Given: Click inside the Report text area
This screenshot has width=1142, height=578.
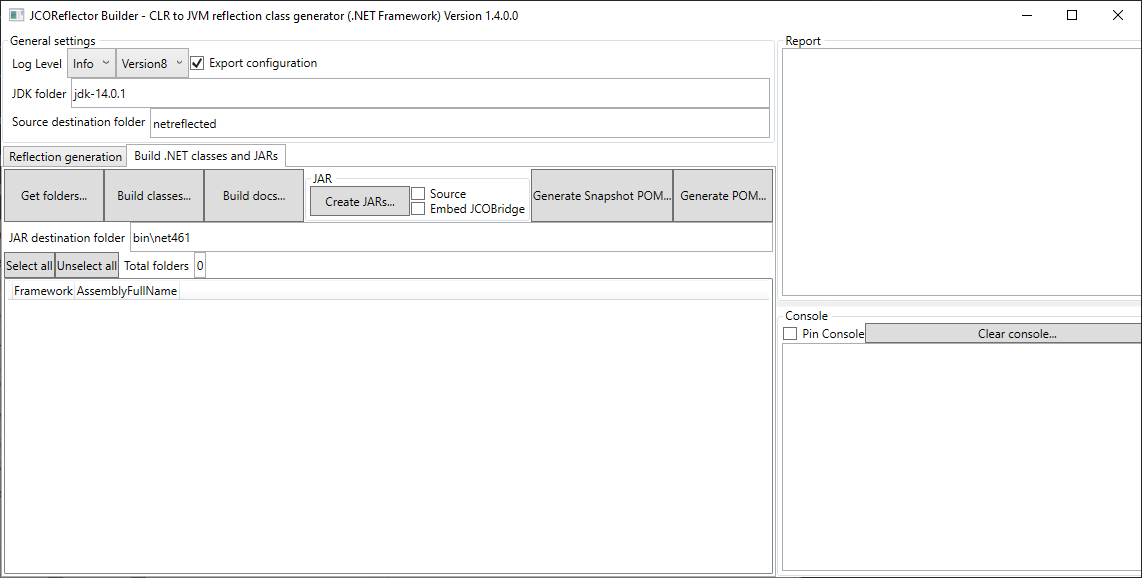Looking at the screenshot, I should click(x=961, y=172).
